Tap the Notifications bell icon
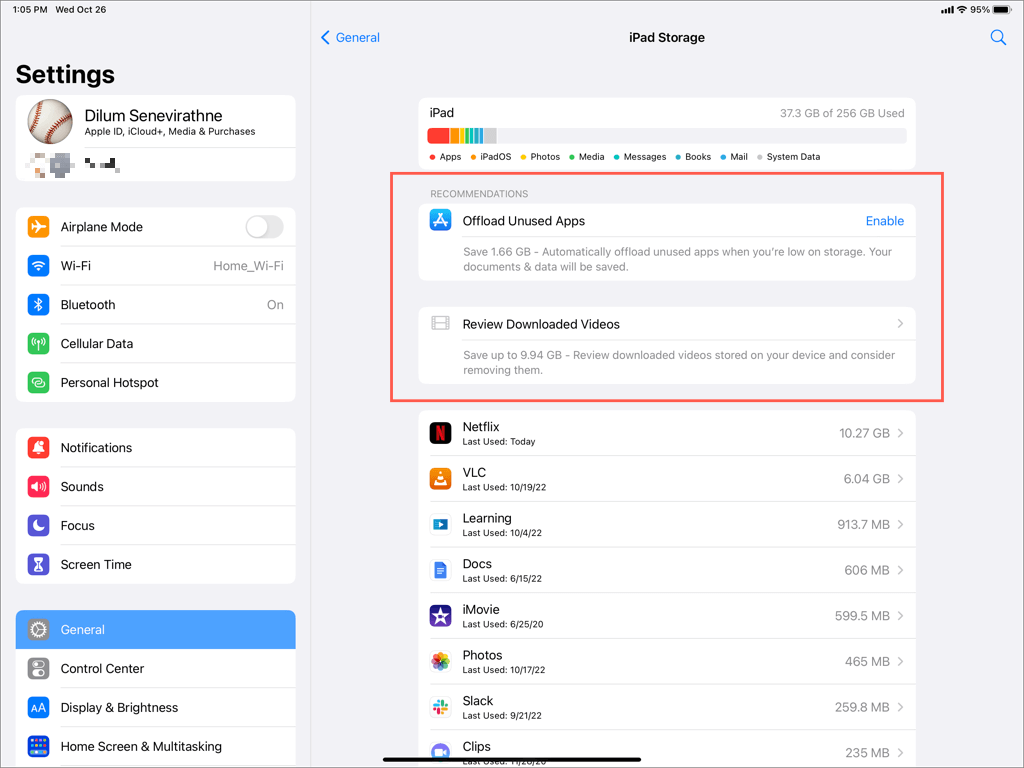Image resolution: width=1024 pixels, height=768 pixels. tap(39, 447)
